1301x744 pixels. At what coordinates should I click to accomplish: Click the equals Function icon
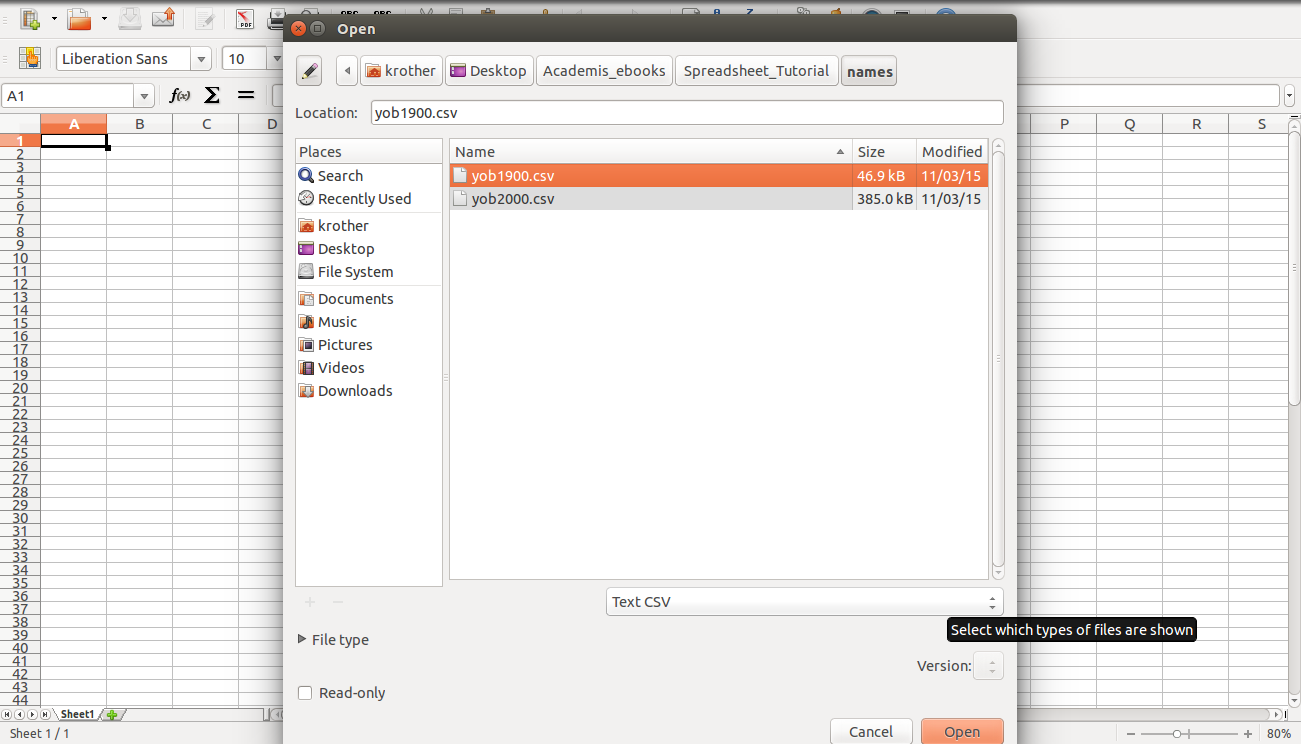[246, 95]
